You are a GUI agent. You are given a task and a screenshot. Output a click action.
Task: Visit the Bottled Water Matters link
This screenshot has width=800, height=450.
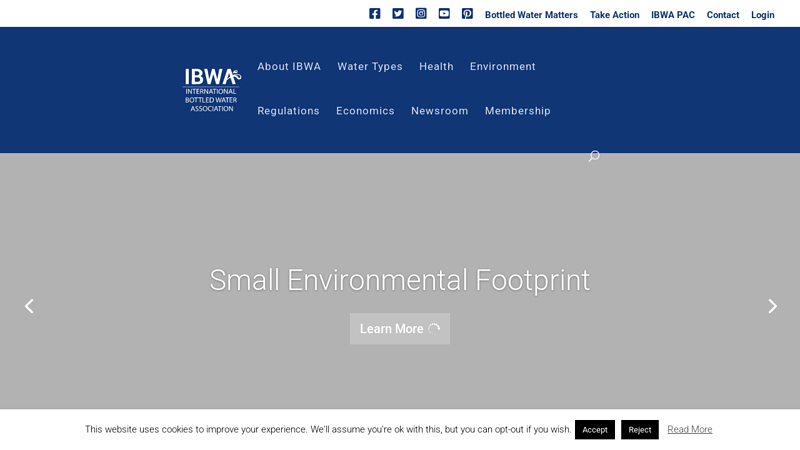[531, 15]
